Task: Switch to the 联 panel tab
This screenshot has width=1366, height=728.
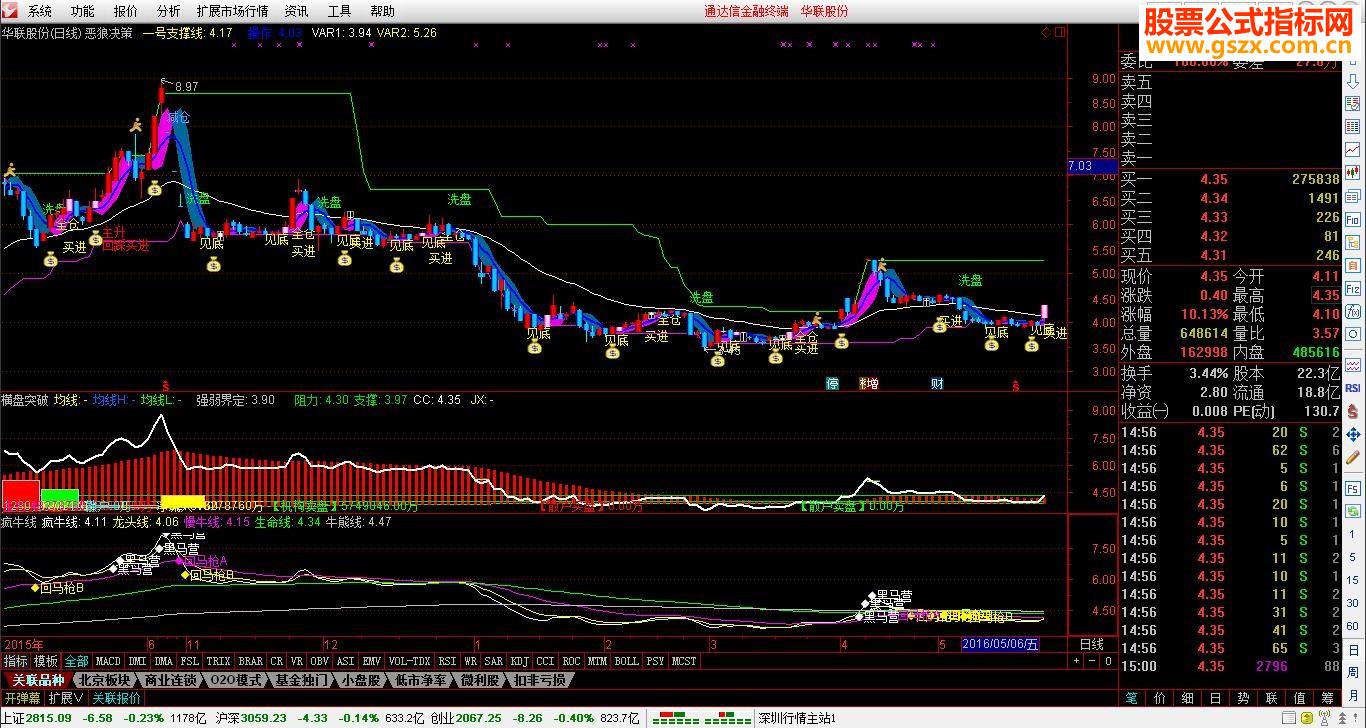Action: pos(1272,698)
